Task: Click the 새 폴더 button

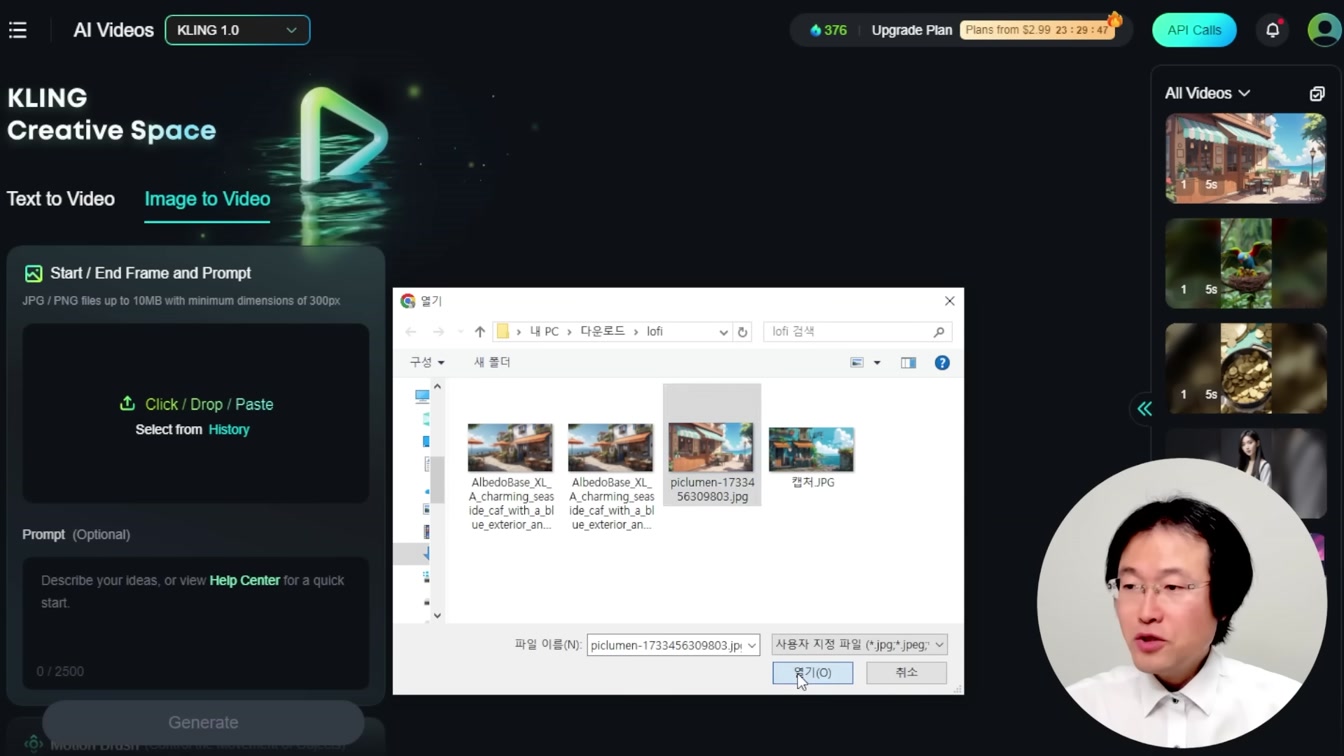Action: click(492, 362)
